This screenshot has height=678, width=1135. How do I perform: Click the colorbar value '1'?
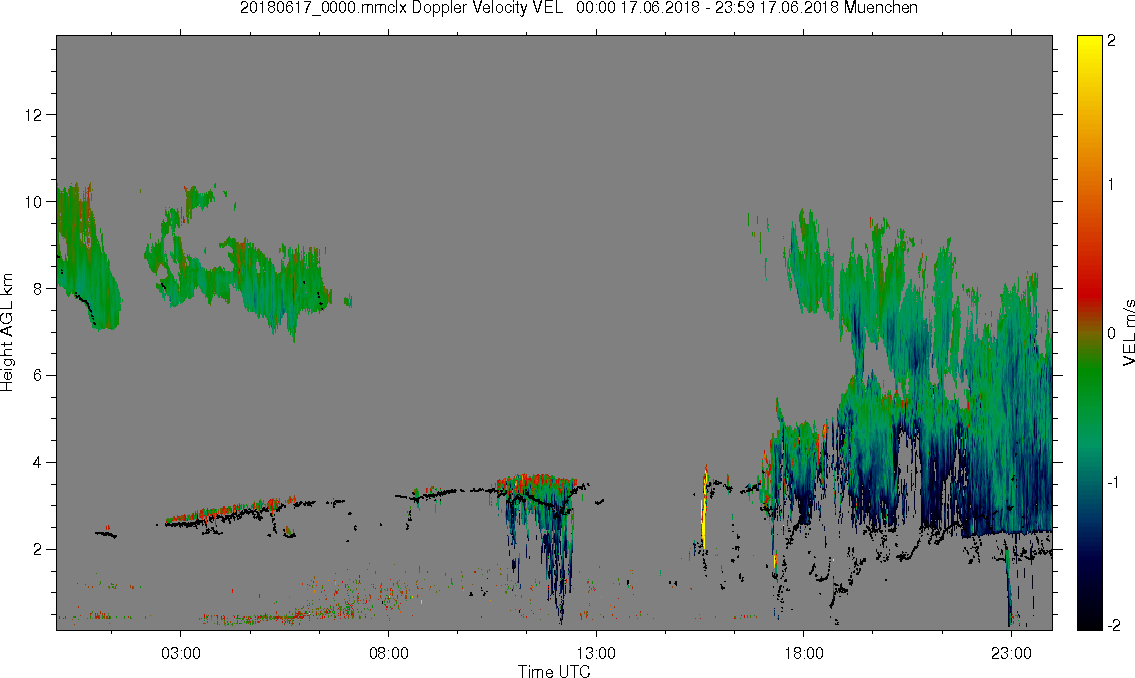pyautogui.click(x=1112, y=185)
